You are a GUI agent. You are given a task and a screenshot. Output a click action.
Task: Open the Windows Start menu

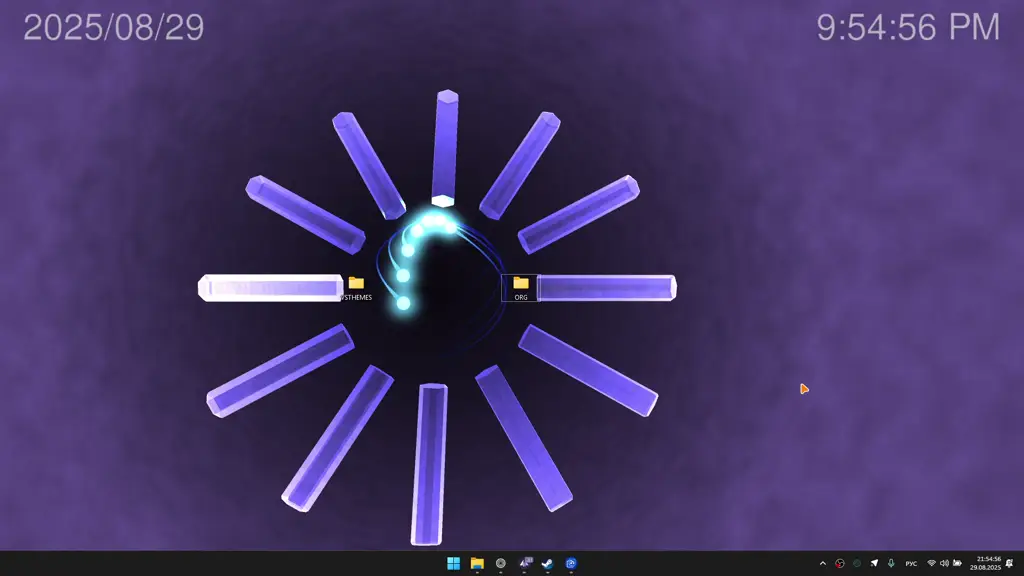(454, 563)
